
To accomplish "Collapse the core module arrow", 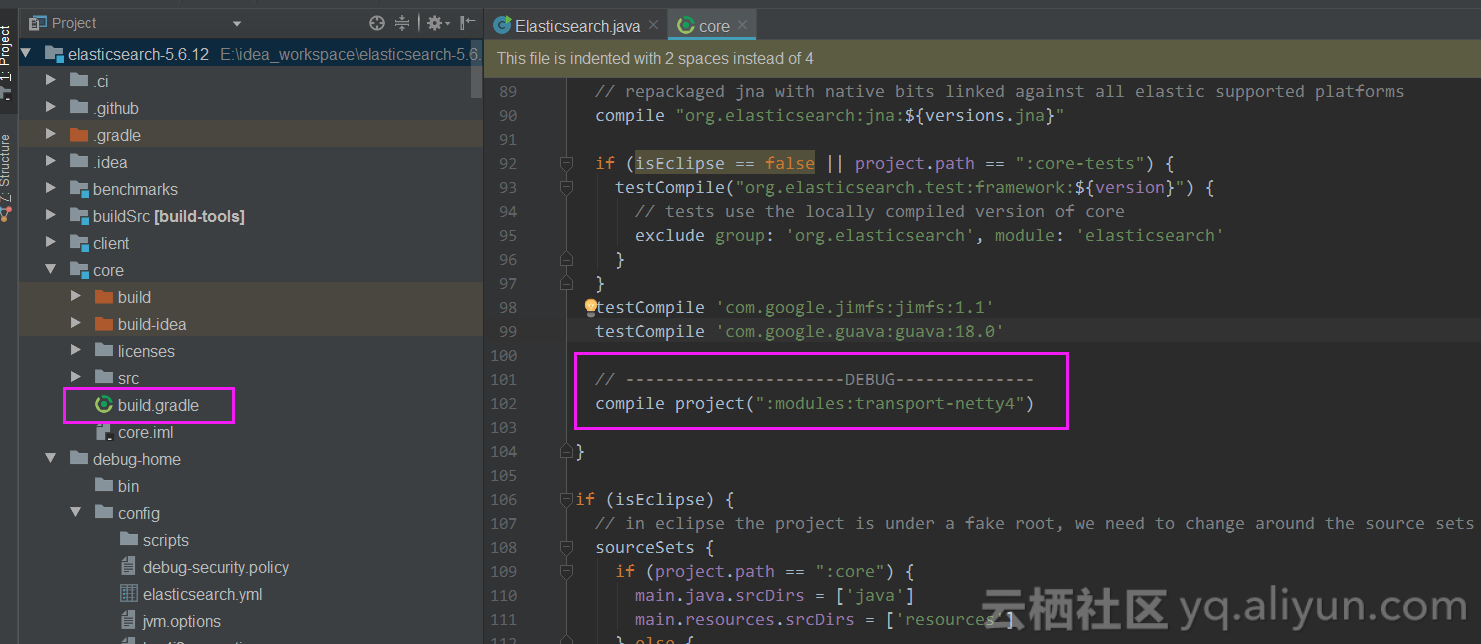I will (51, 270).
